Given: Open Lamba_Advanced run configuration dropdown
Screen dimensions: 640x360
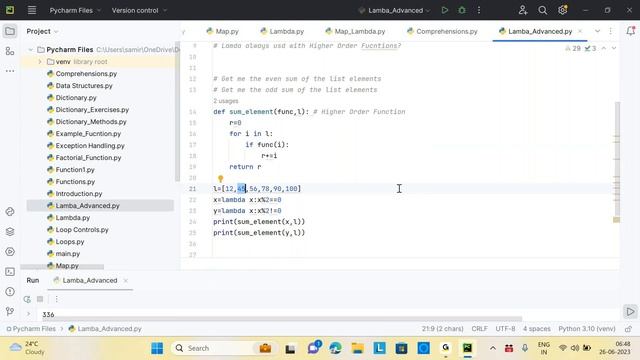Looking at the screenshot, I should 395,10.
